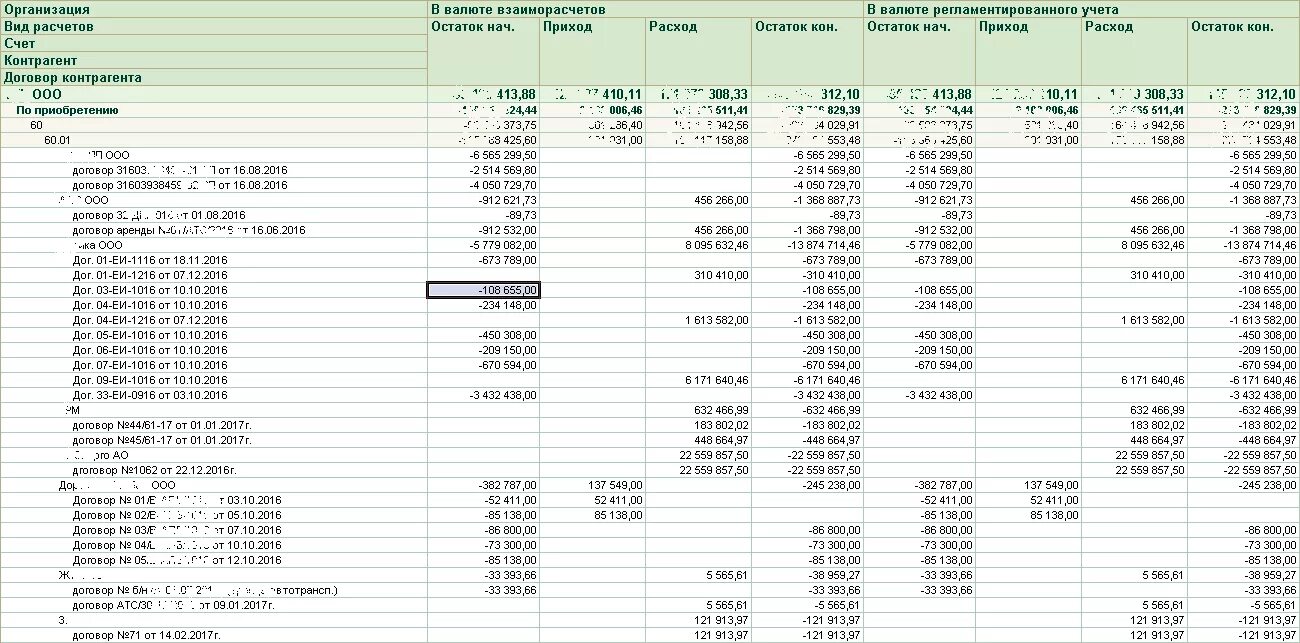This screenshot has height=643, width=1300.
Task: Click Остаток нач. under В валюте взаиморасчетов
Action: [482, 51]
